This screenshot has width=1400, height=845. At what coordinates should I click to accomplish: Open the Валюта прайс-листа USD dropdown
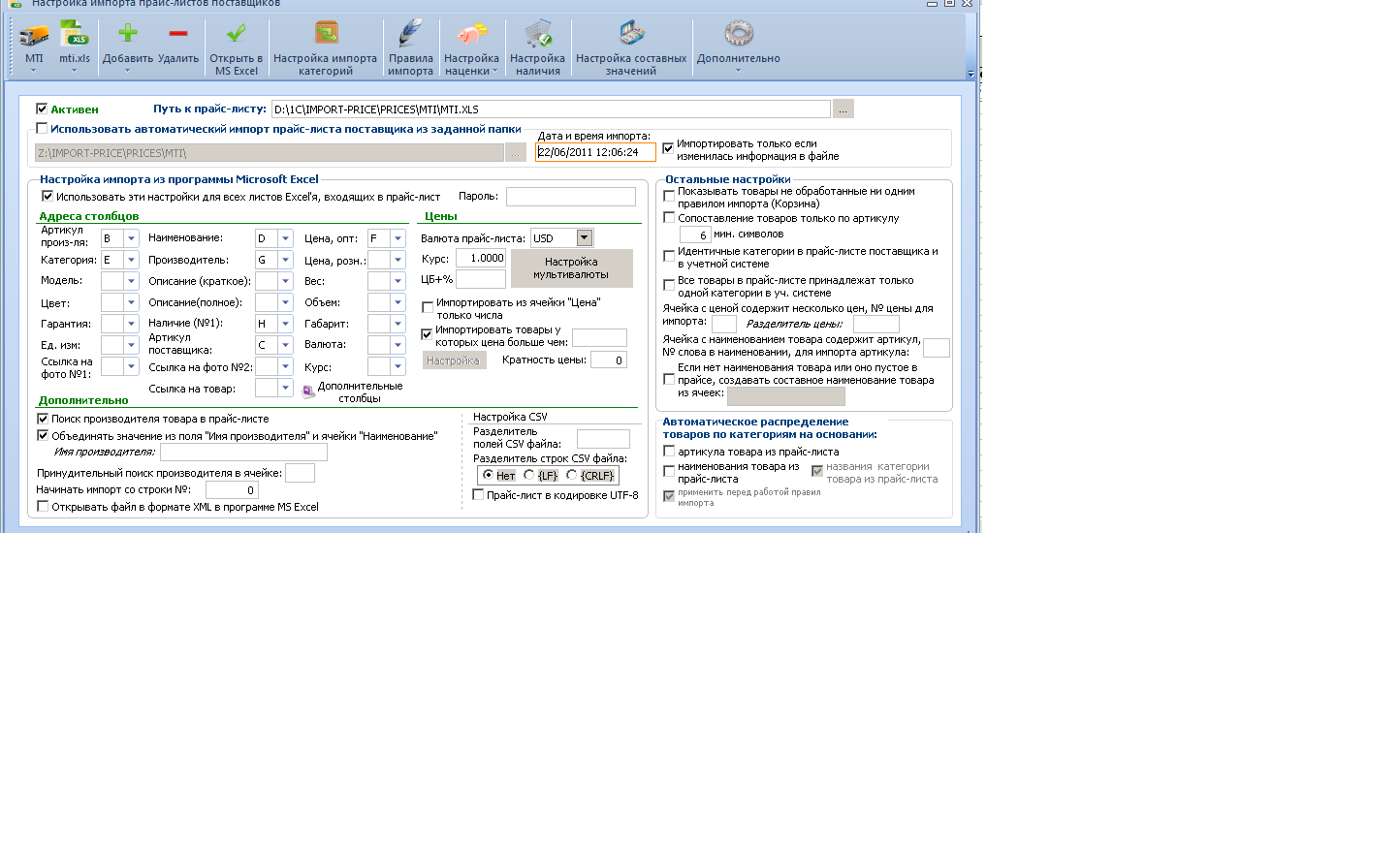584,238
